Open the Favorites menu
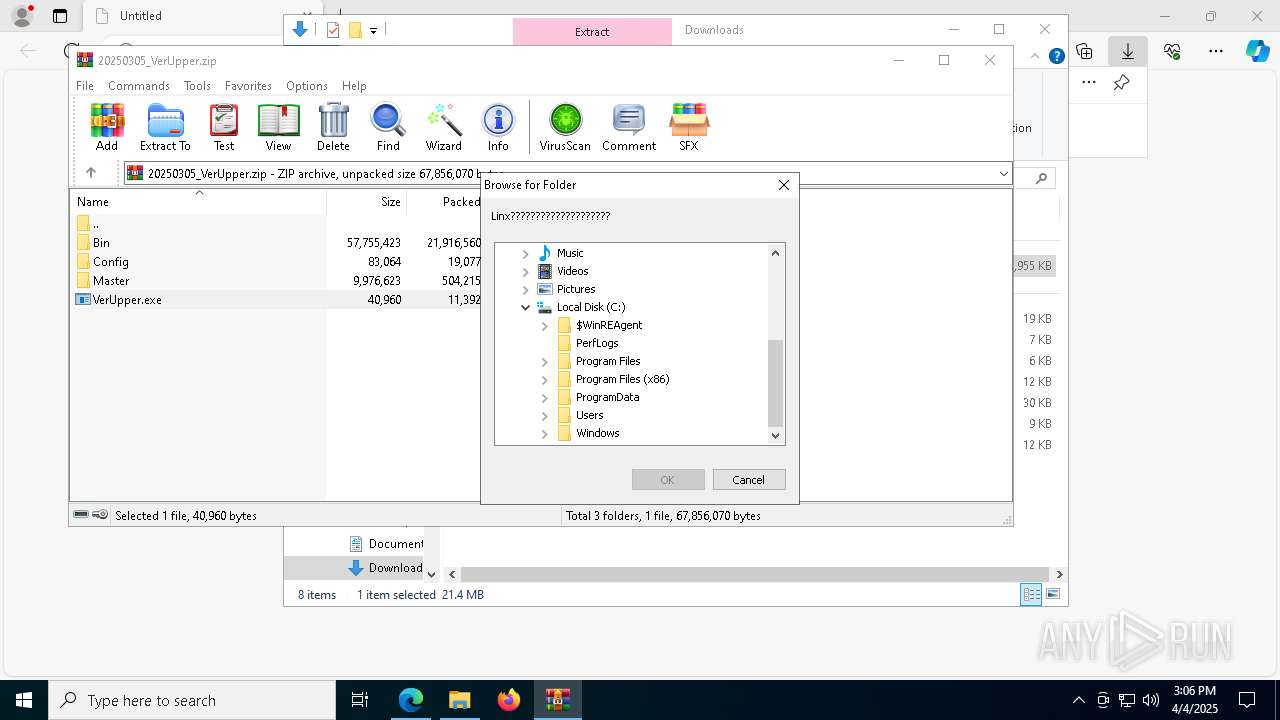 point(248,86)
